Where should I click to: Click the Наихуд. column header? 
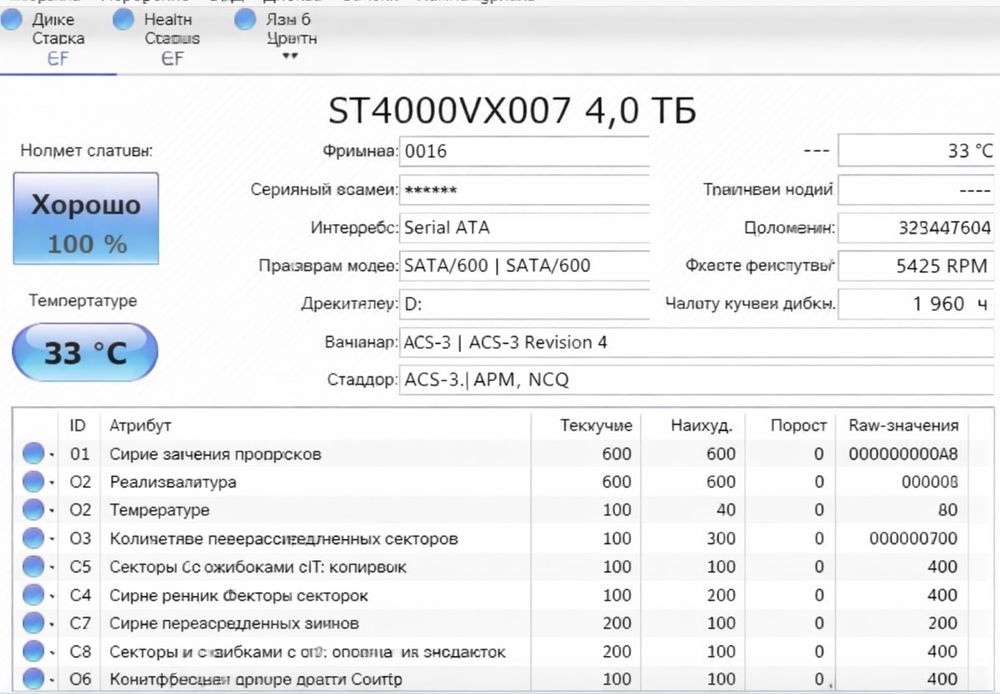click(x=702, y=425)
